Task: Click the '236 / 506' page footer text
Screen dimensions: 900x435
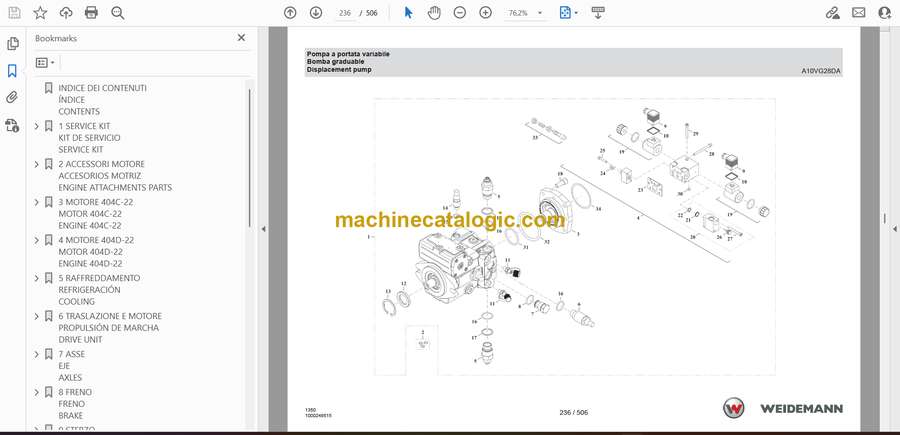Action: tap(573, 412)
